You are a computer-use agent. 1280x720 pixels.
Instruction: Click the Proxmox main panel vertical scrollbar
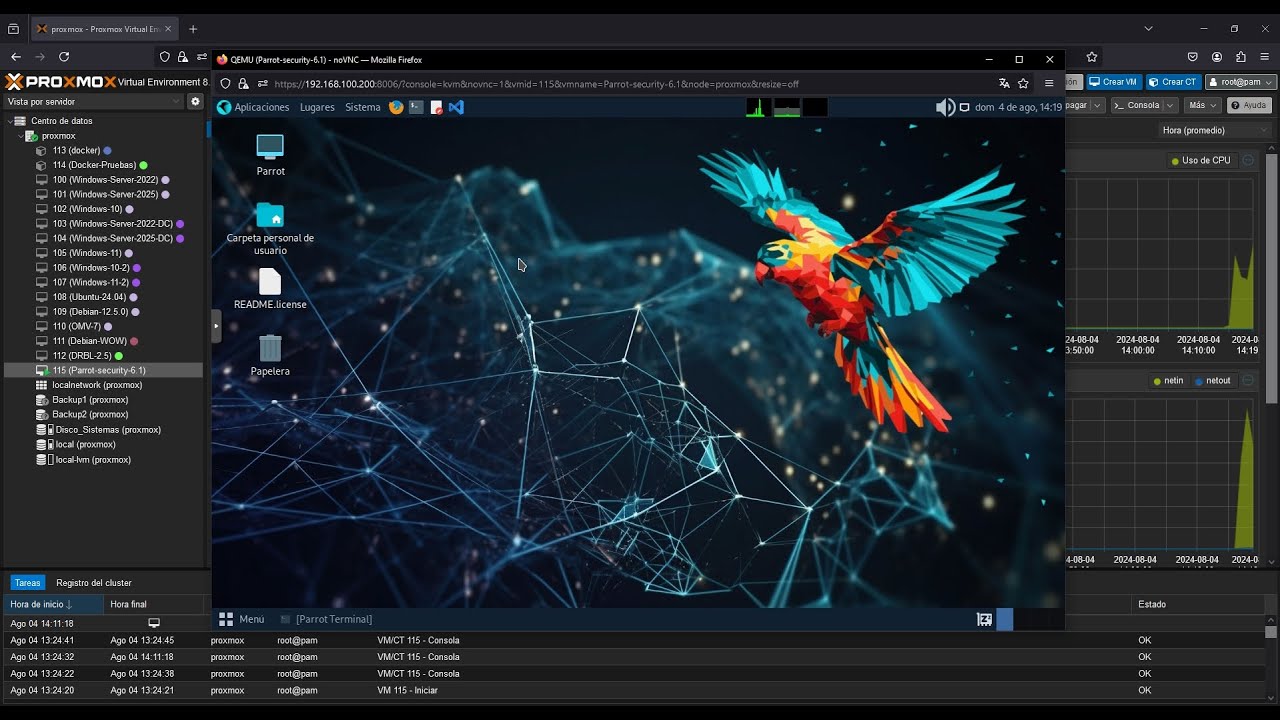point(1272,280)
